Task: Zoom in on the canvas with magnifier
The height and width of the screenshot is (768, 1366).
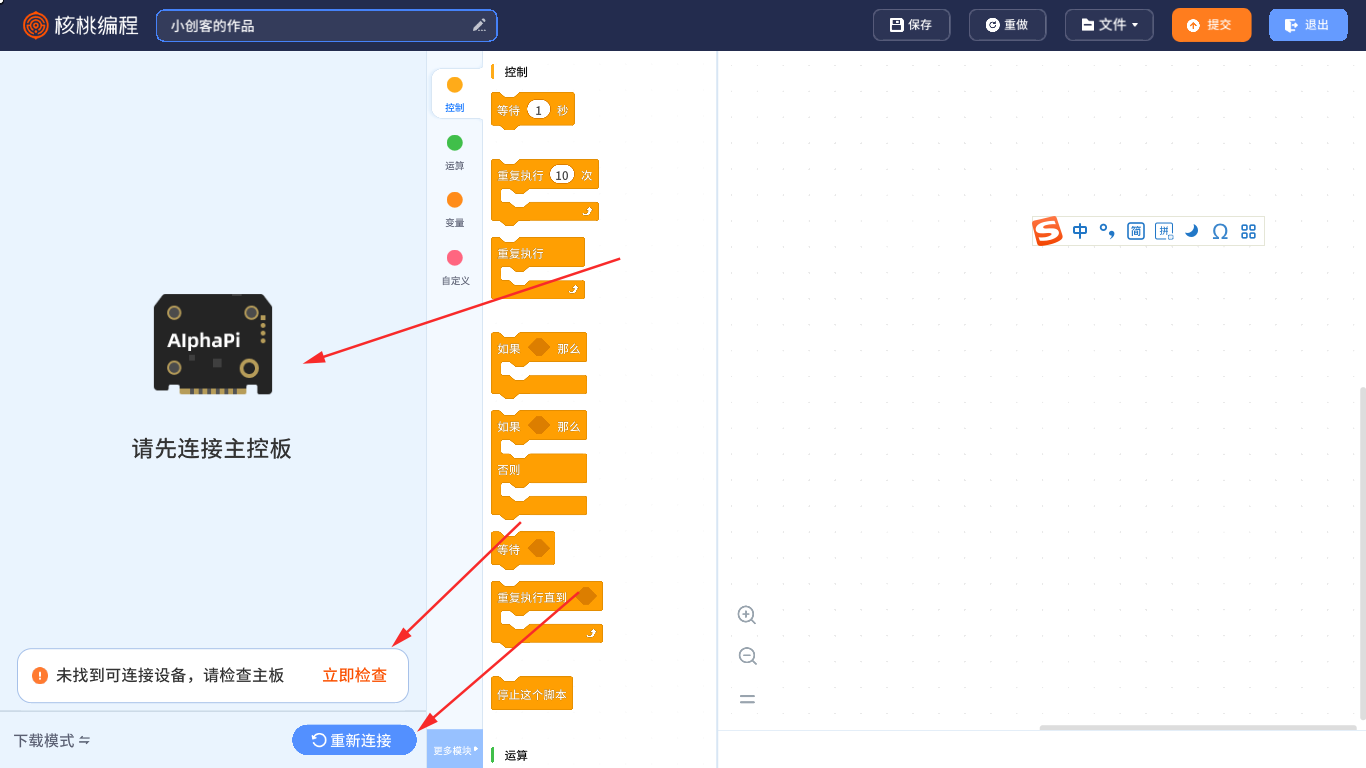Action: point(746,614)
